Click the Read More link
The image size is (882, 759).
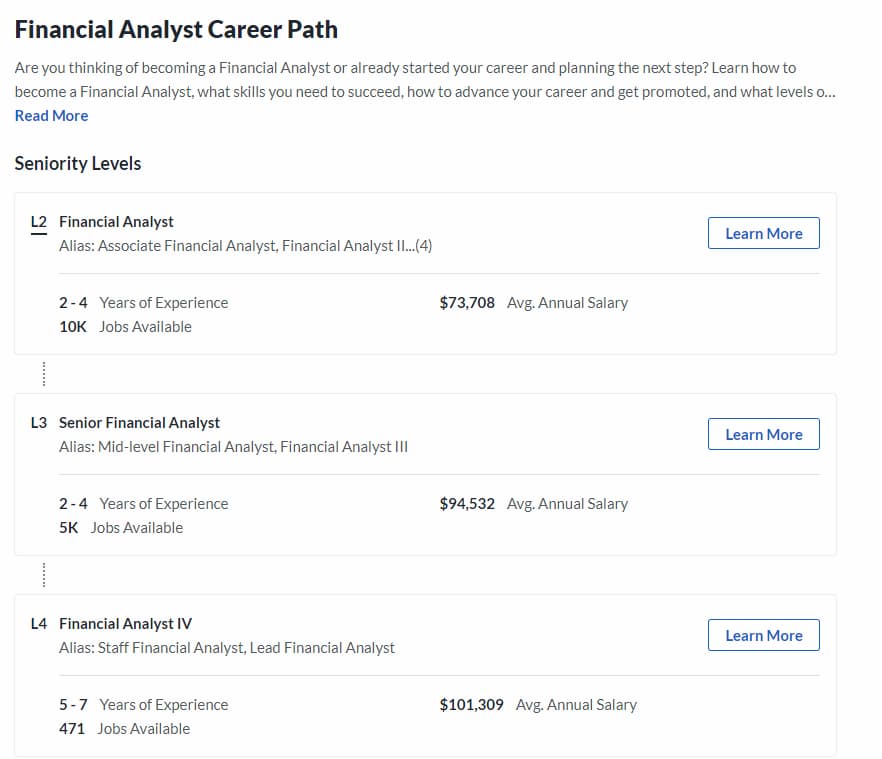point(51,116)
